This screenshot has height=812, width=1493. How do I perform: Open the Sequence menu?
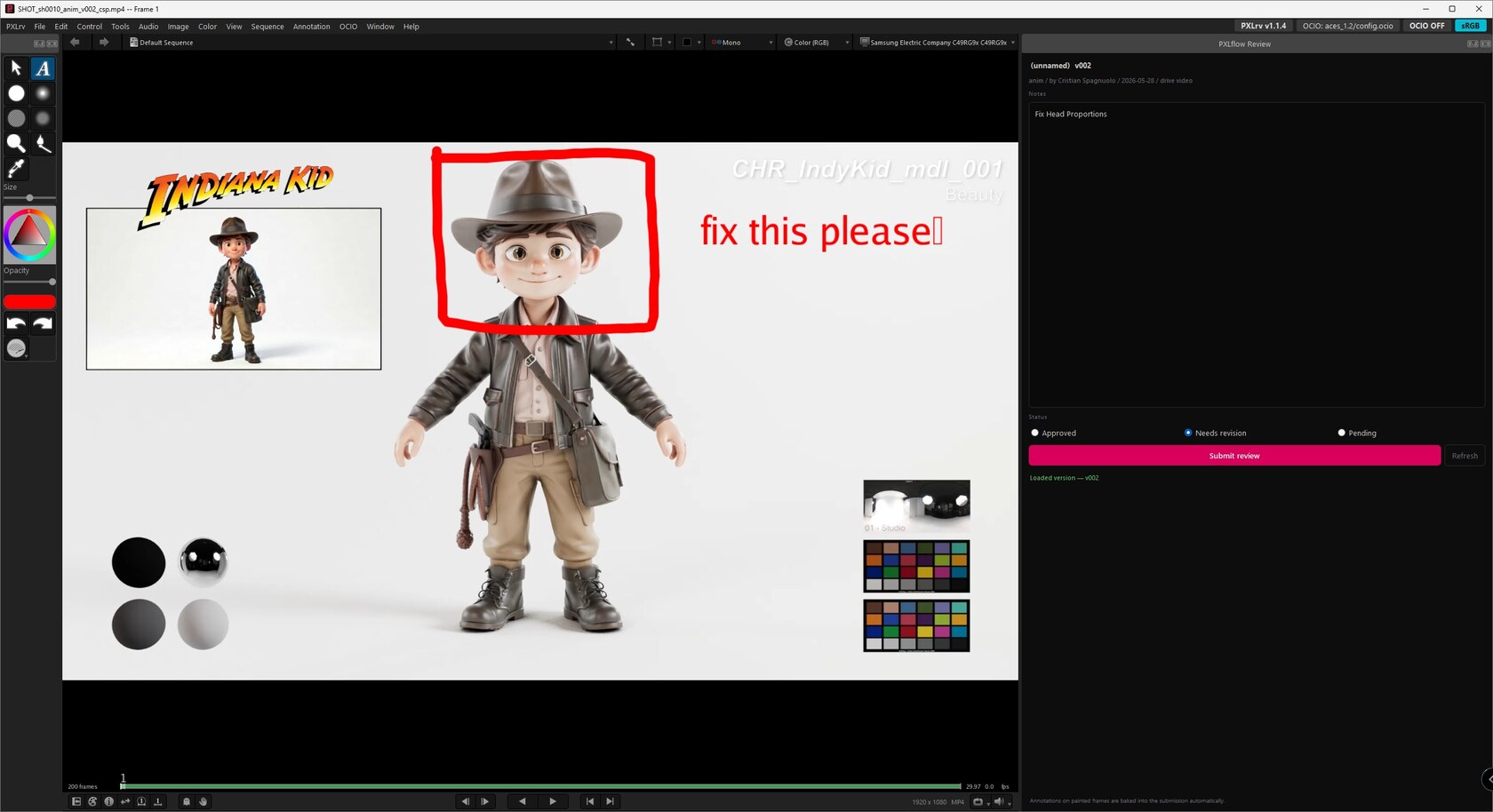point(267,27)
